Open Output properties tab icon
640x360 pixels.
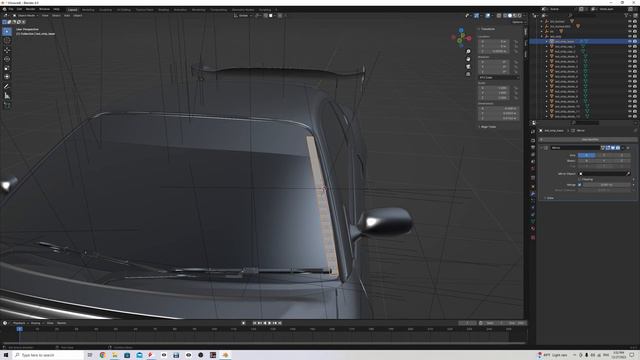click(x=533, y=147)
